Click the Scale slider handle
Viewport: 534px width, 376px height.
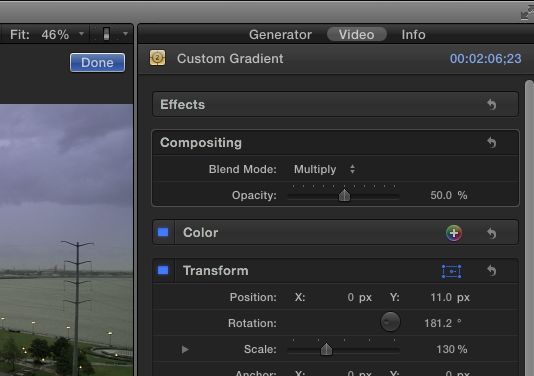(x=326, y=349)
